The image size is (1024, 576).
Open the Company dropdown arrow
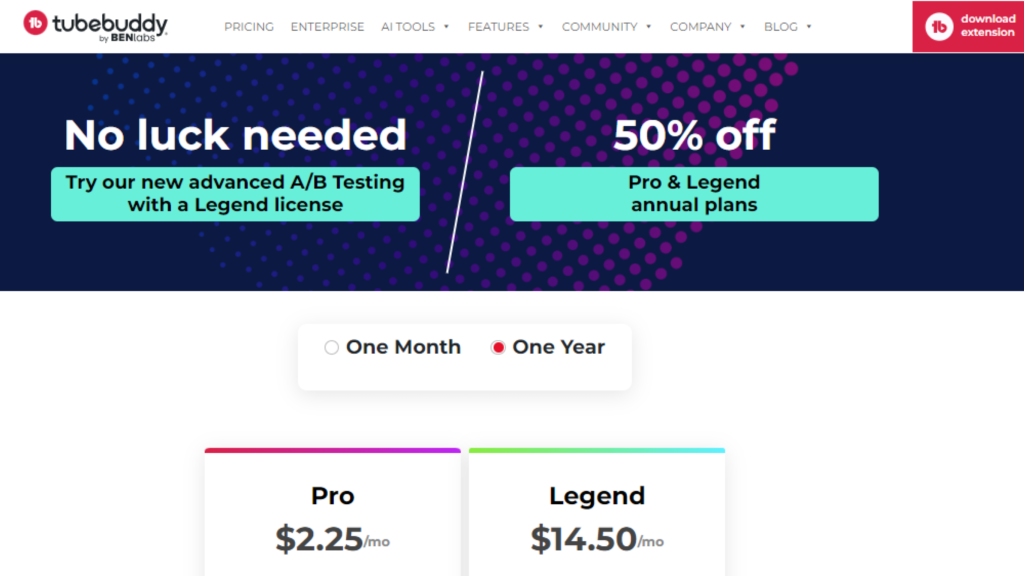tap(742, 27)
